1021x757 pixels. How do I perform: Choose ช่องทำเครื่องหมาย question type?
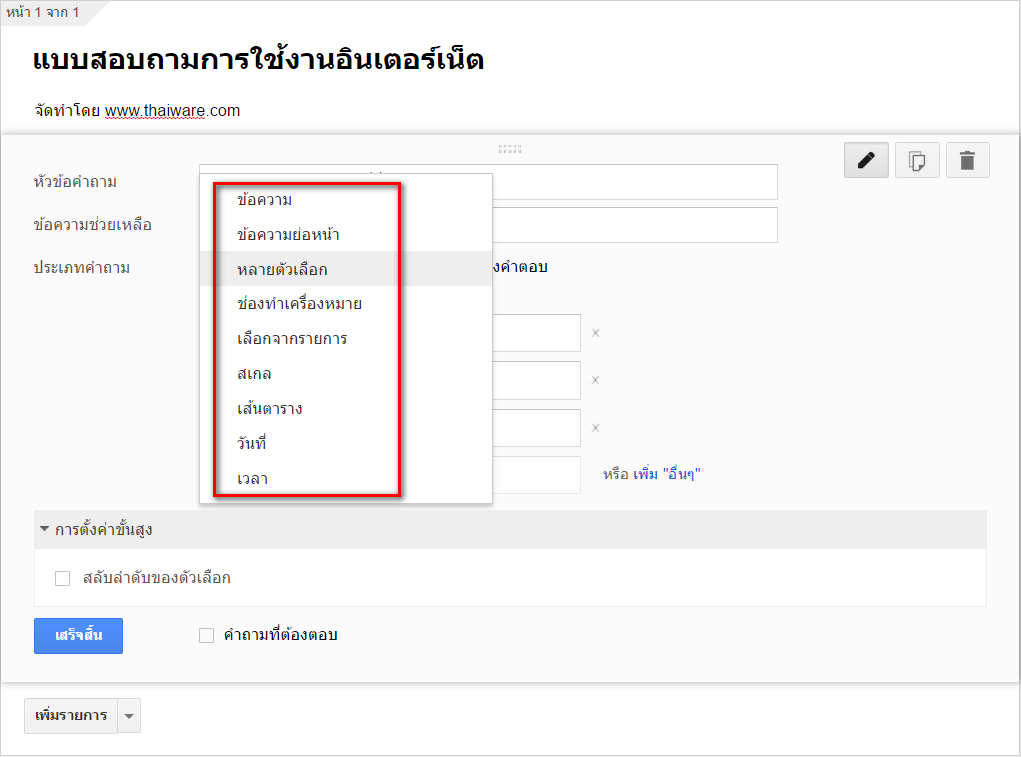click(299, 304)
